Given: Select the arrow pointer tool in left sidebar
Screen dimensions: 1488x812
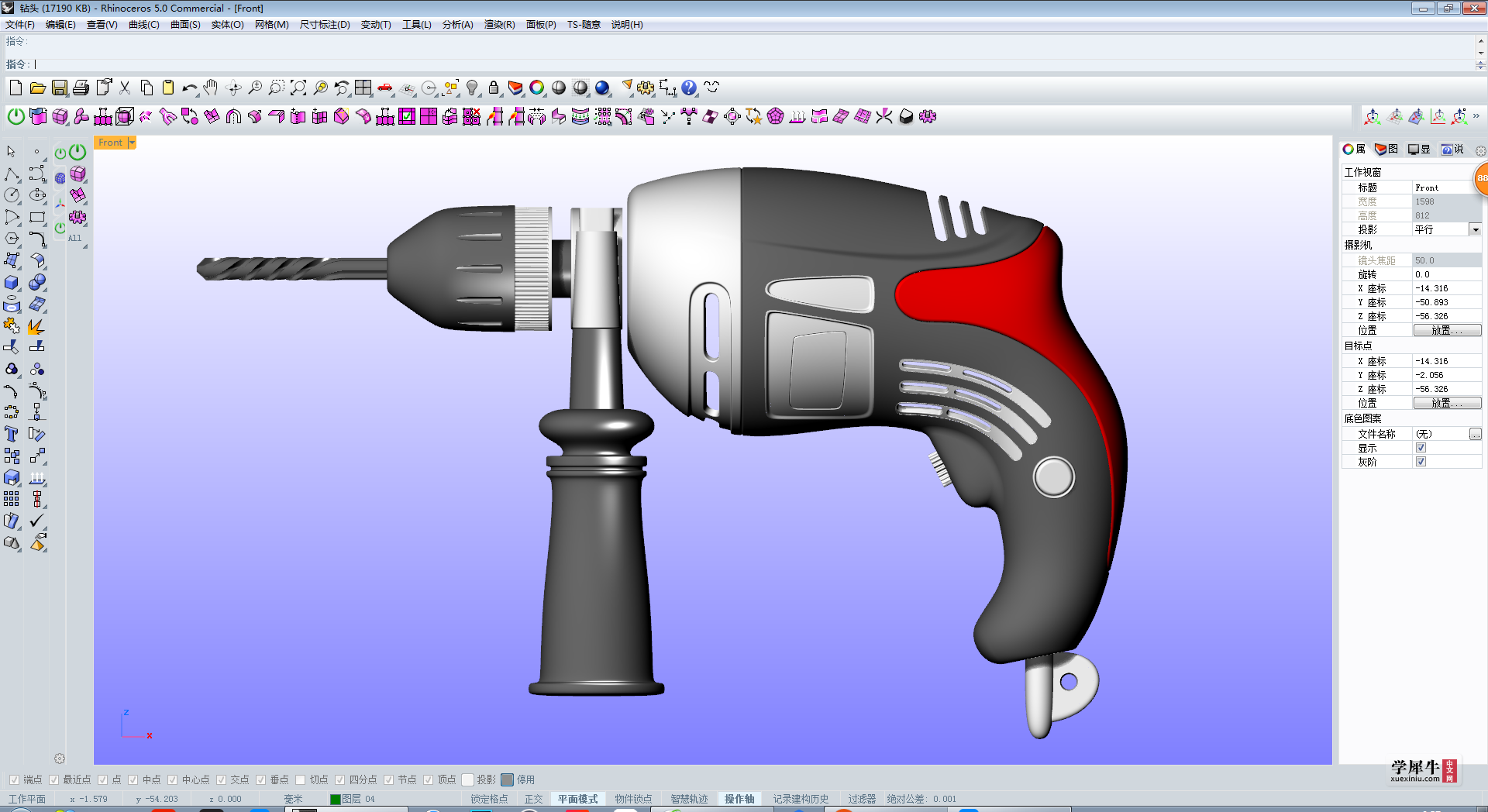Looking at the screenshot, I should pyautogui.click(x=12, y=151).
